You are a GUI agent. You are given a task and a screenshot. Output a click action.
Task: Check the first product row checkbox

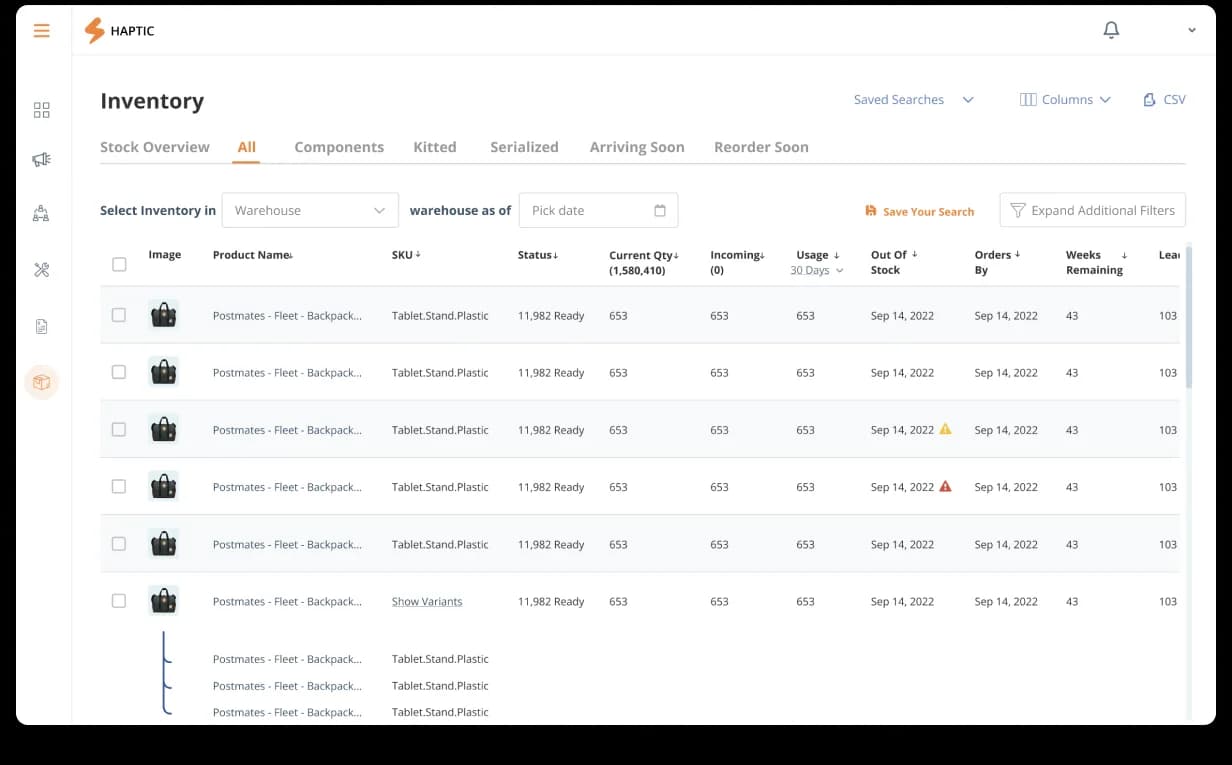click(119, 315)
